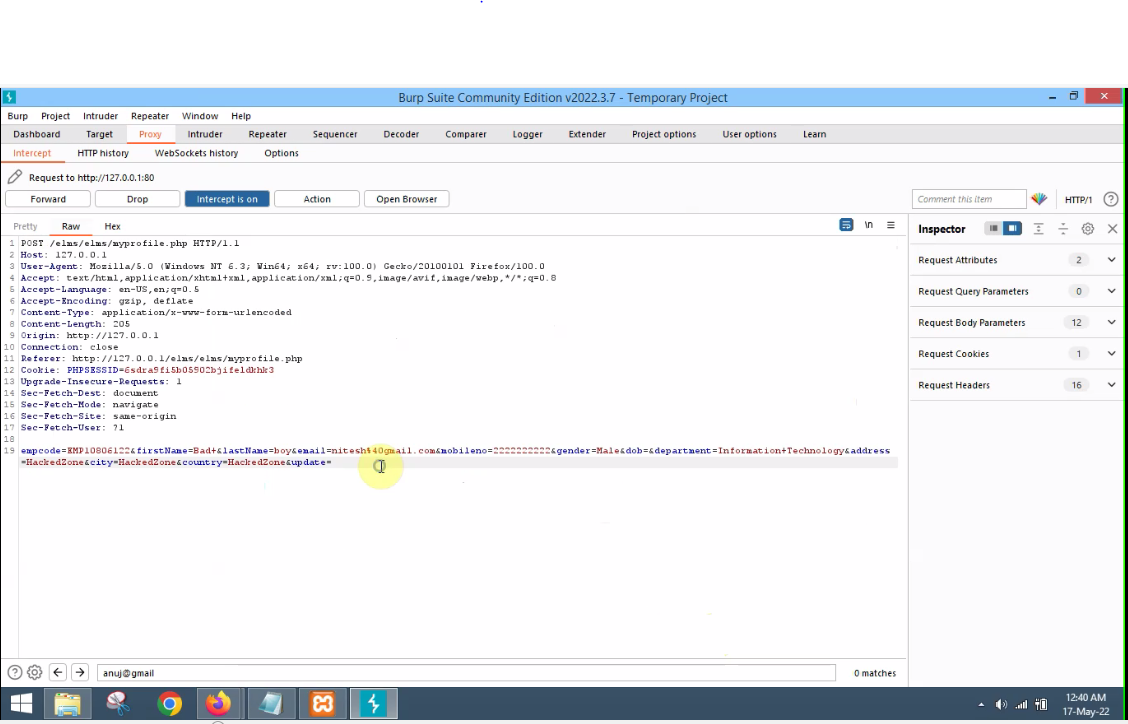Click the Open Browser button
Screen dimensions: 1128x724
[406, 199]
